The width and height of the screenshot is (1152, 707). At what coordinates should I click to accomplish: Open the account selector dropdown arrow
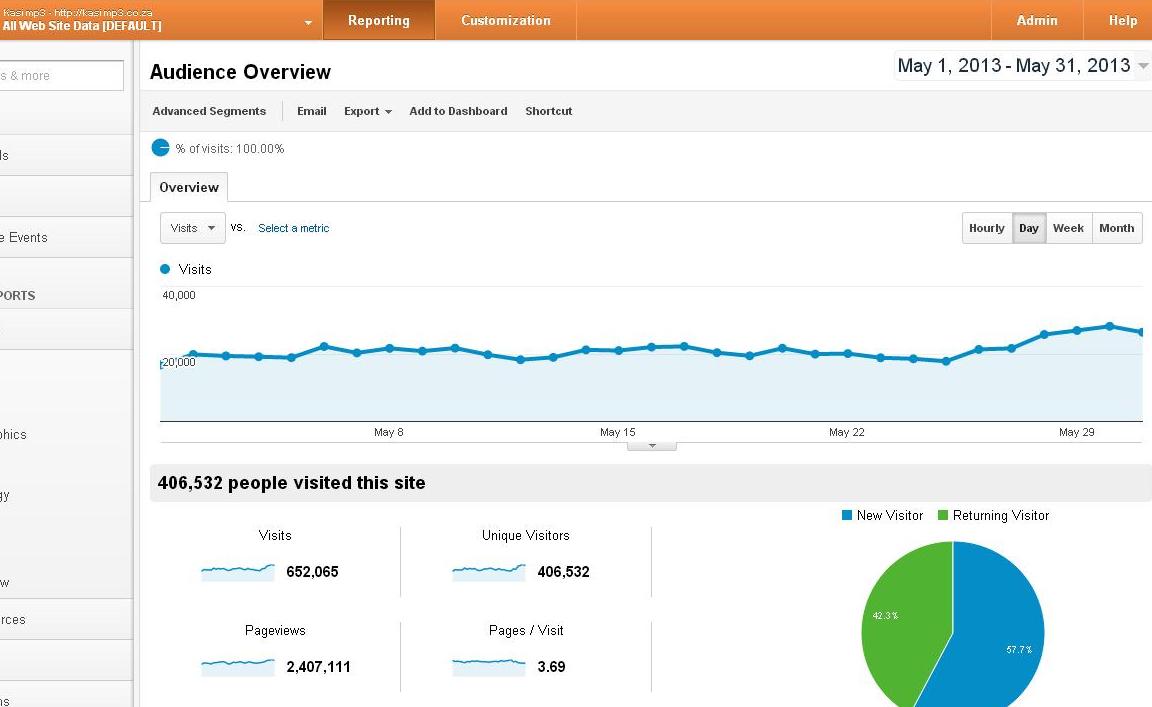[308, 23]
